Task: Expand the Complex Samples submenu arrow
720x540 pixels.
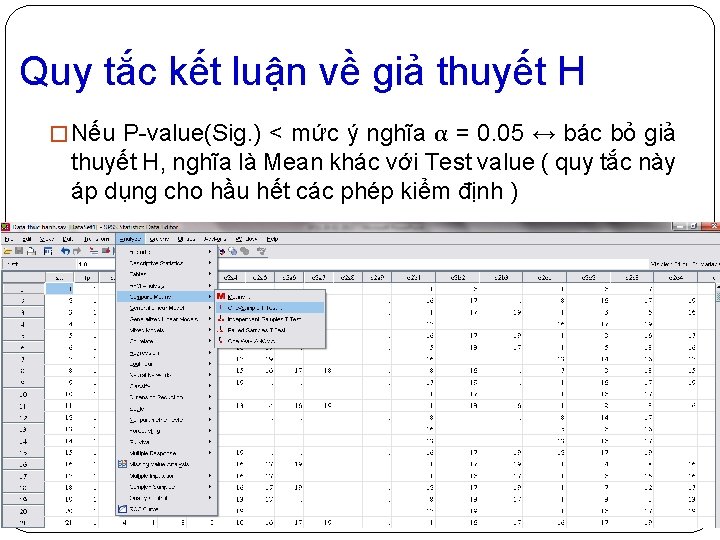Action: (210, 487)
